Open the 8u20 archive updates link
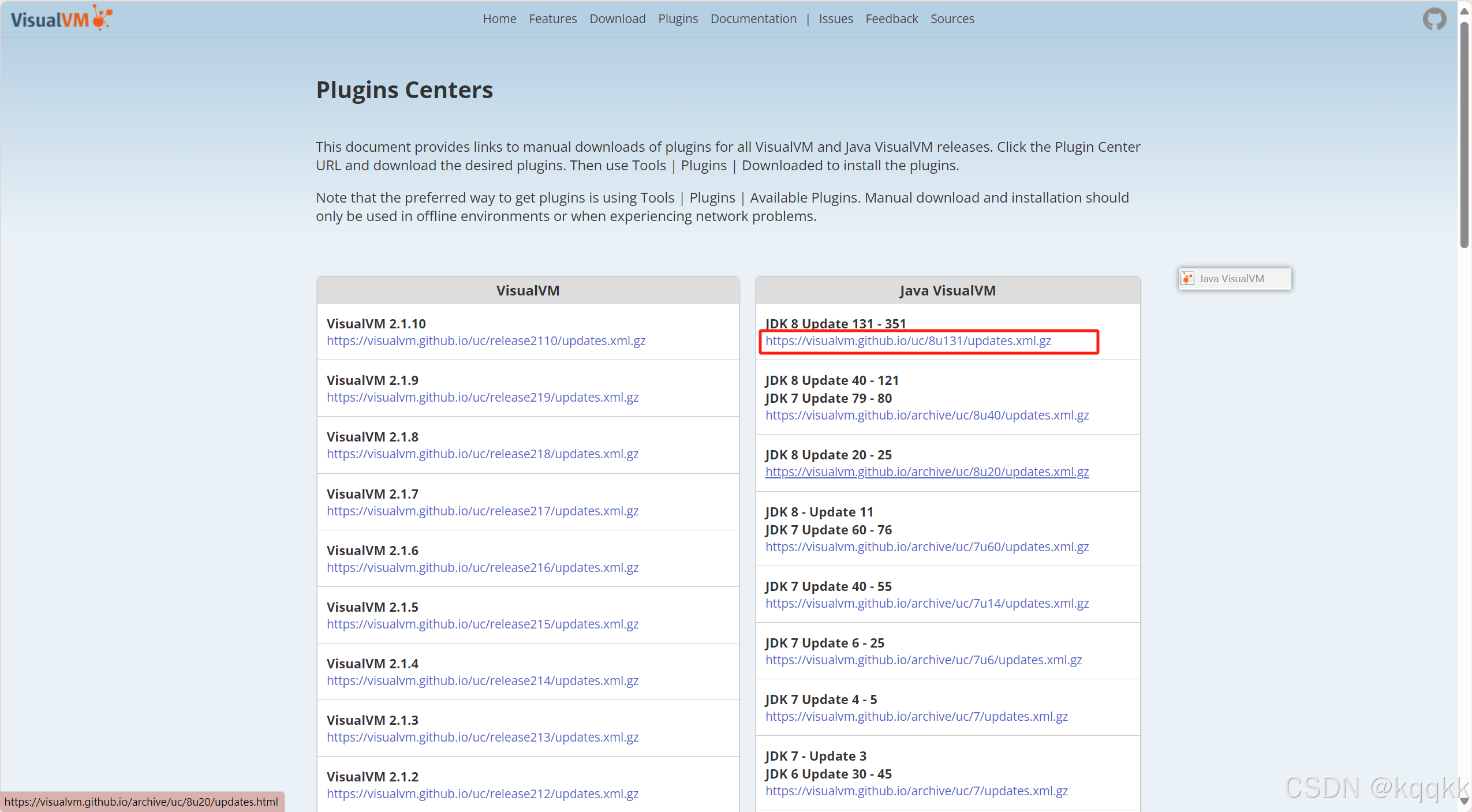The image size is (1472, 812). [x=926, y=472]
